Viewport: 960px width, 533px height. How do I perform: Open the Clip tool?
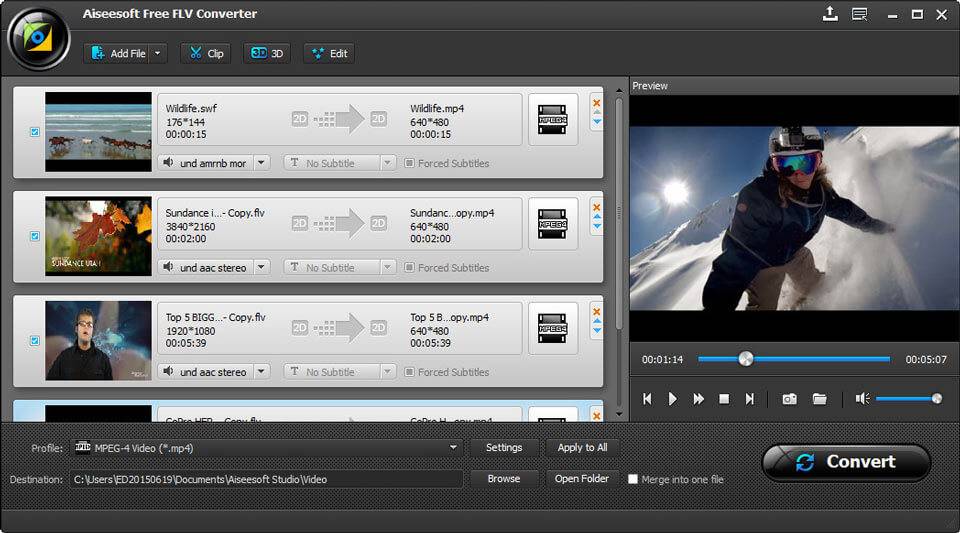206,54
